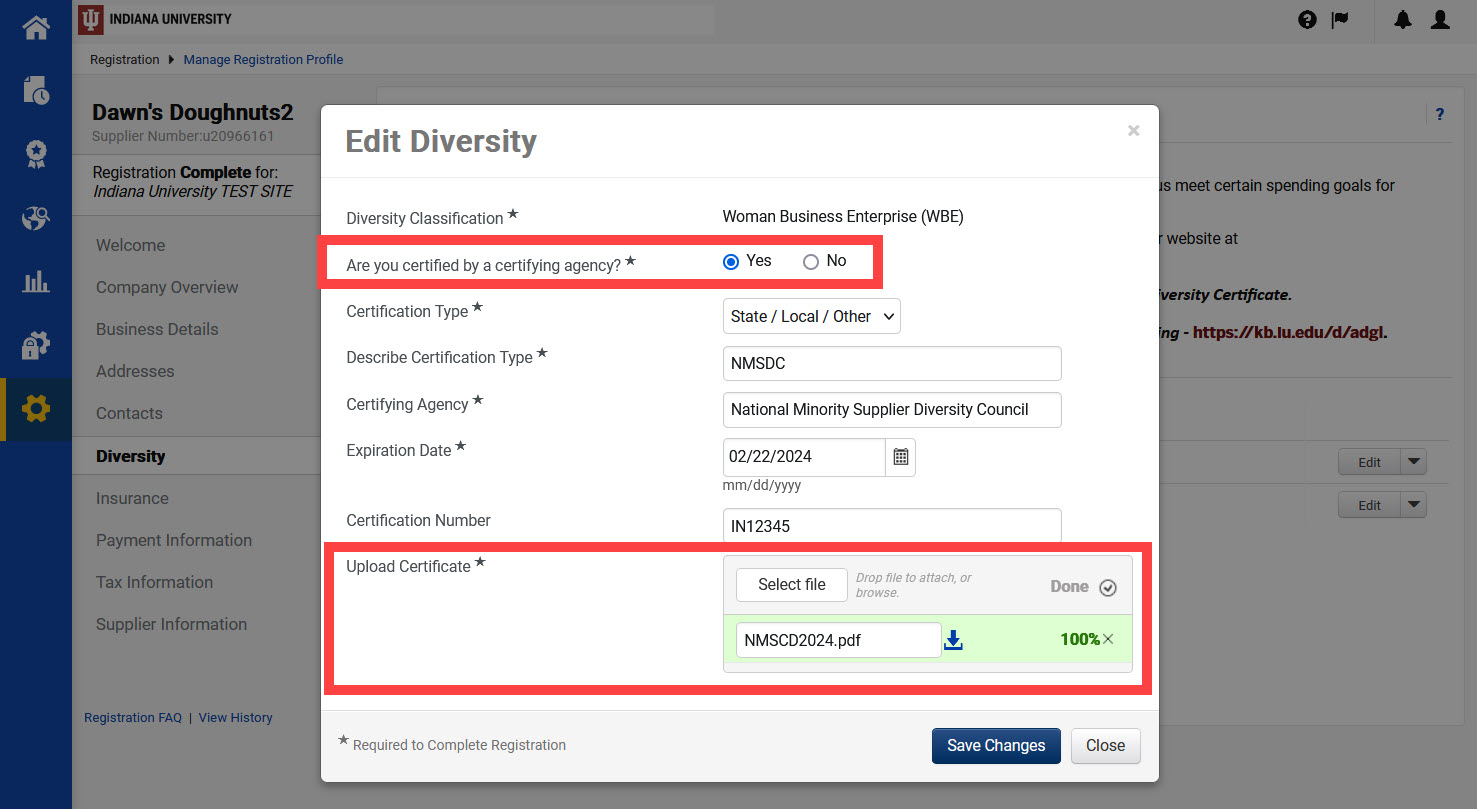Click Select file button
The width and height of the screenshot is (1477, 809).
792,585
